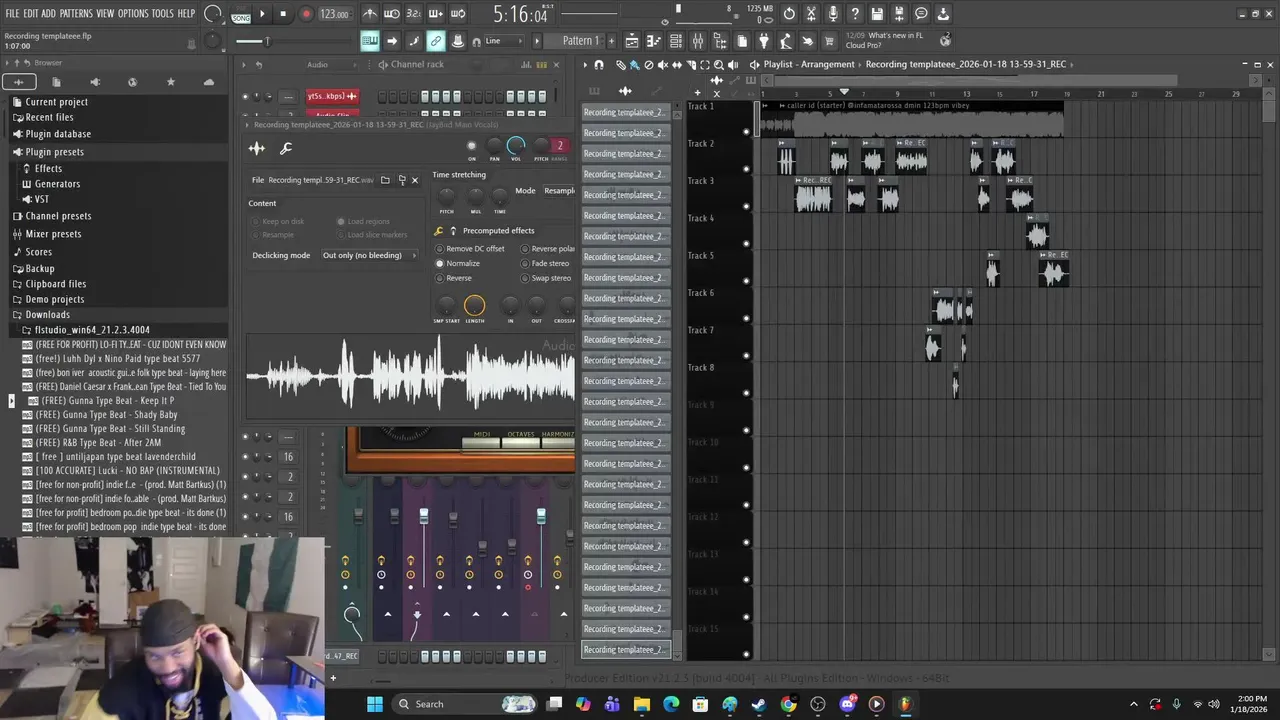Click the LENGTH knob in sampler
Screen dimensions: 1280x720
(x=475, y=306)
